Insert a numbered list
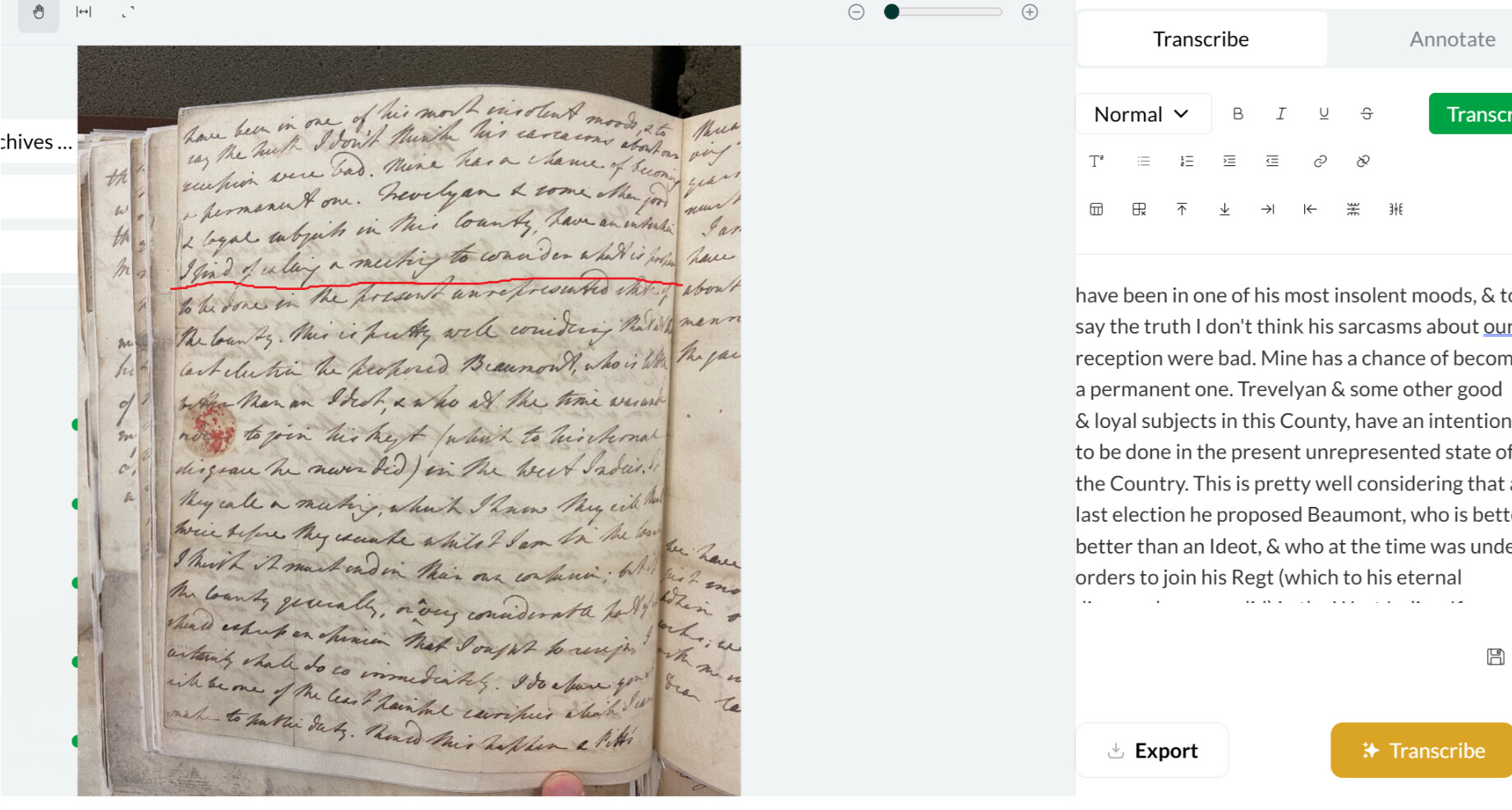Image resolution: width=1512 pixels, height=810 pixels. [x=1187, y=162]
